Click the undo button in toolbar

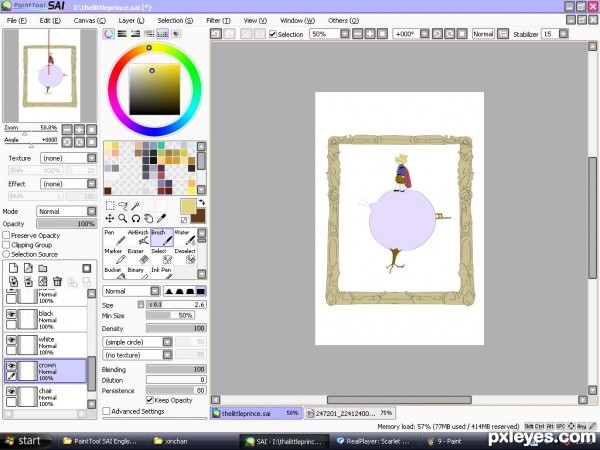(x=216, y=34)
